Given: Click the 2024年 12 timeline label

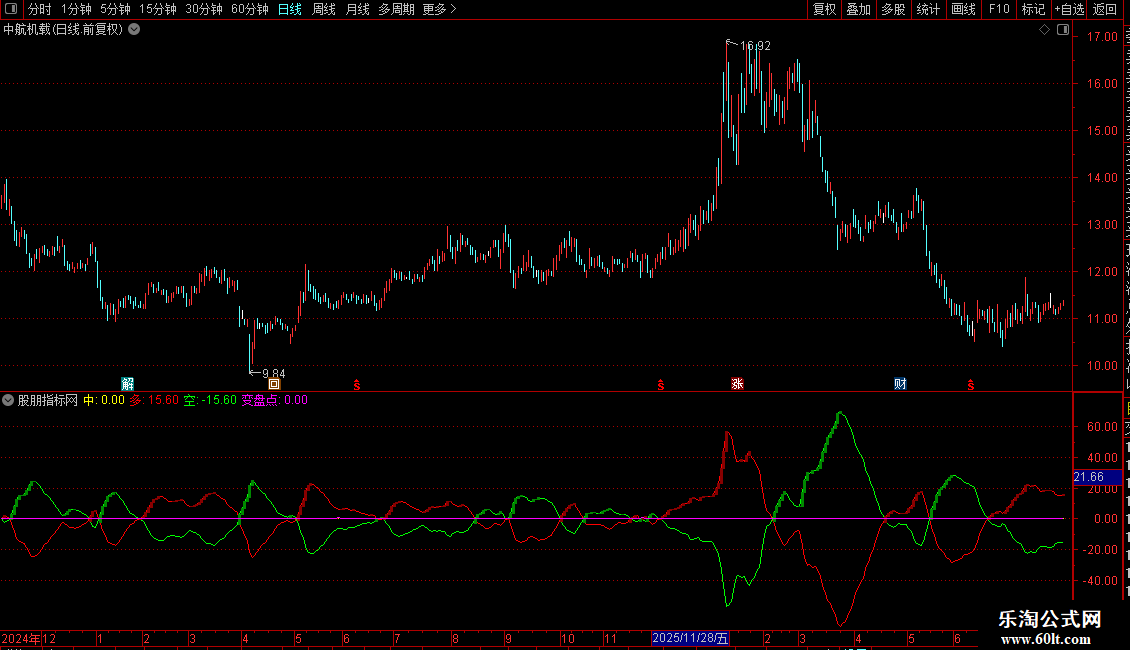Looking at the screenshot, I should 29,638.
